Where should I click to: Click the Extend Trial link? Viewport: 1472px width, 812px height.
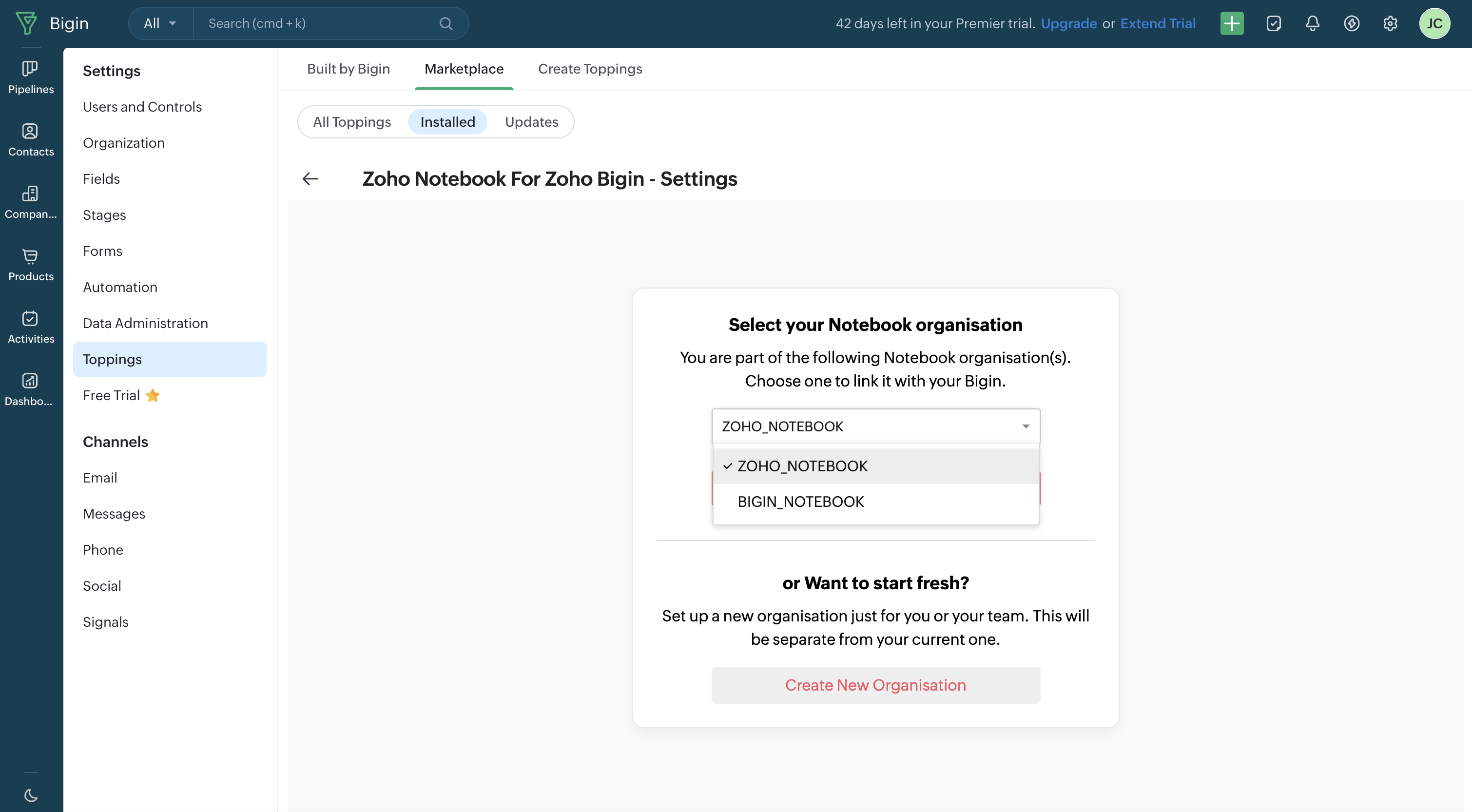[x=1157, y=23]
